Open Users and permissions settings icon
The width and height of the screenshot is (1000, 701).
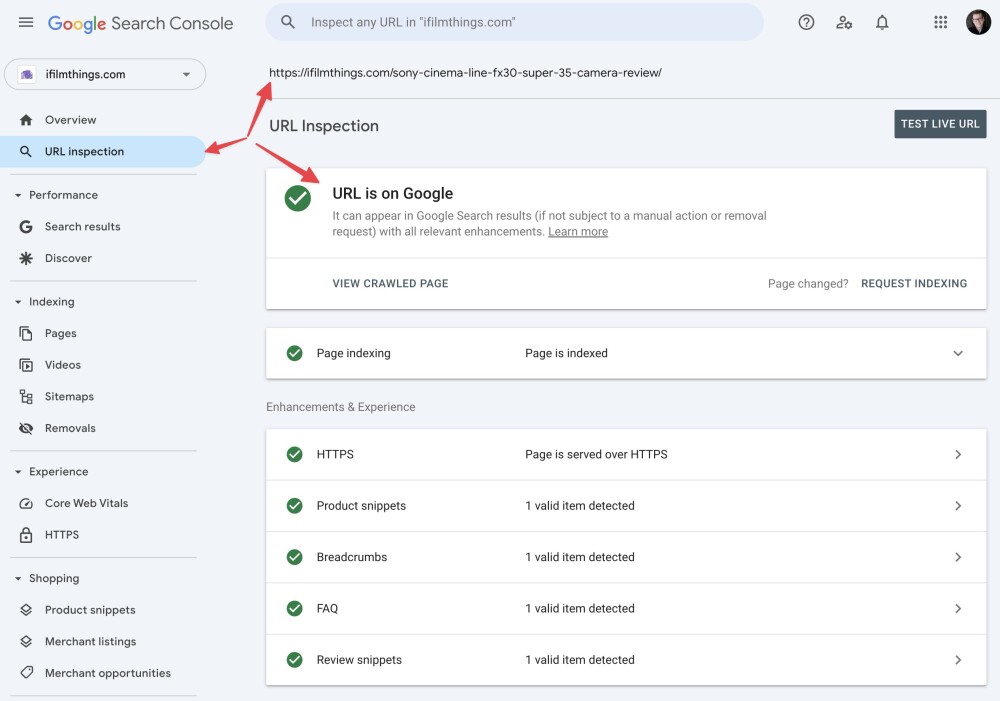[844, 23]
